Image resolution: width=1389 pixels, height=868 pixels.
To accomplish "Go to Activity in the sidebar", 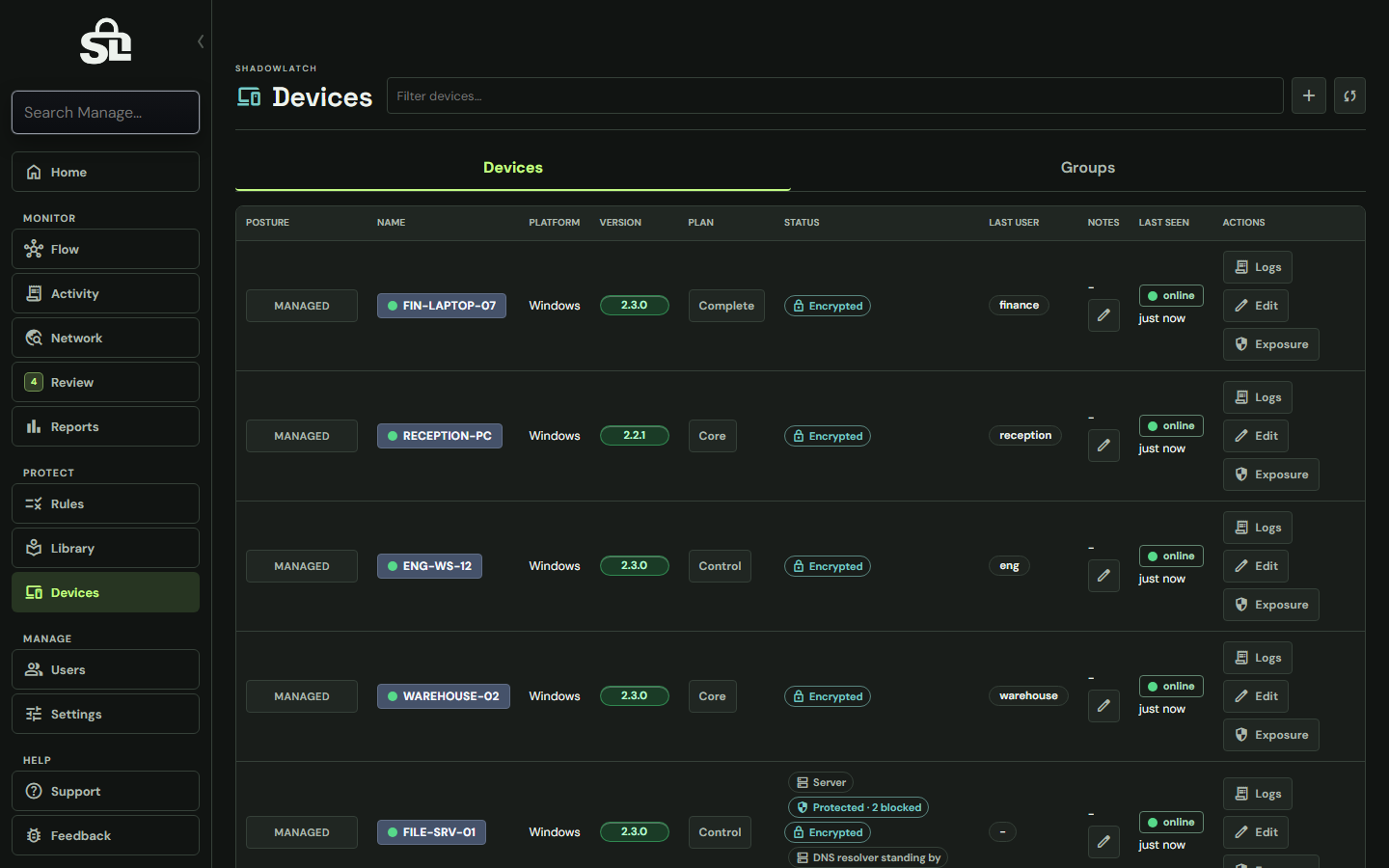I will [x=105, y=293].
